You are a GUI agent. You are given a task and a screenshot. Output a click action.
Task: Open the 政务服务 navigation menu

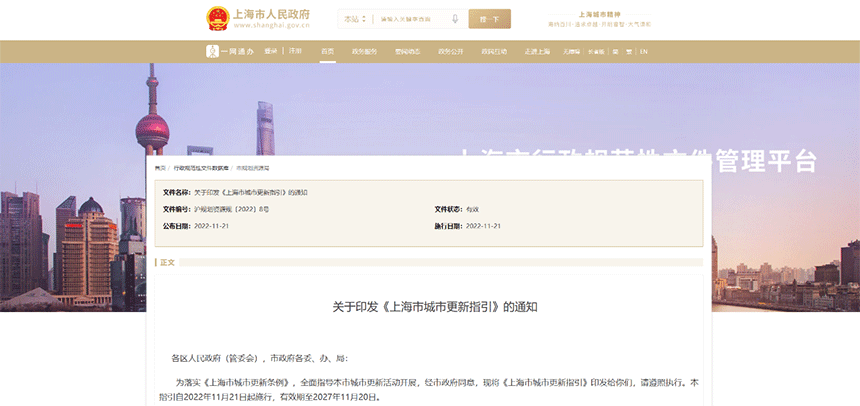pos(364,51)
